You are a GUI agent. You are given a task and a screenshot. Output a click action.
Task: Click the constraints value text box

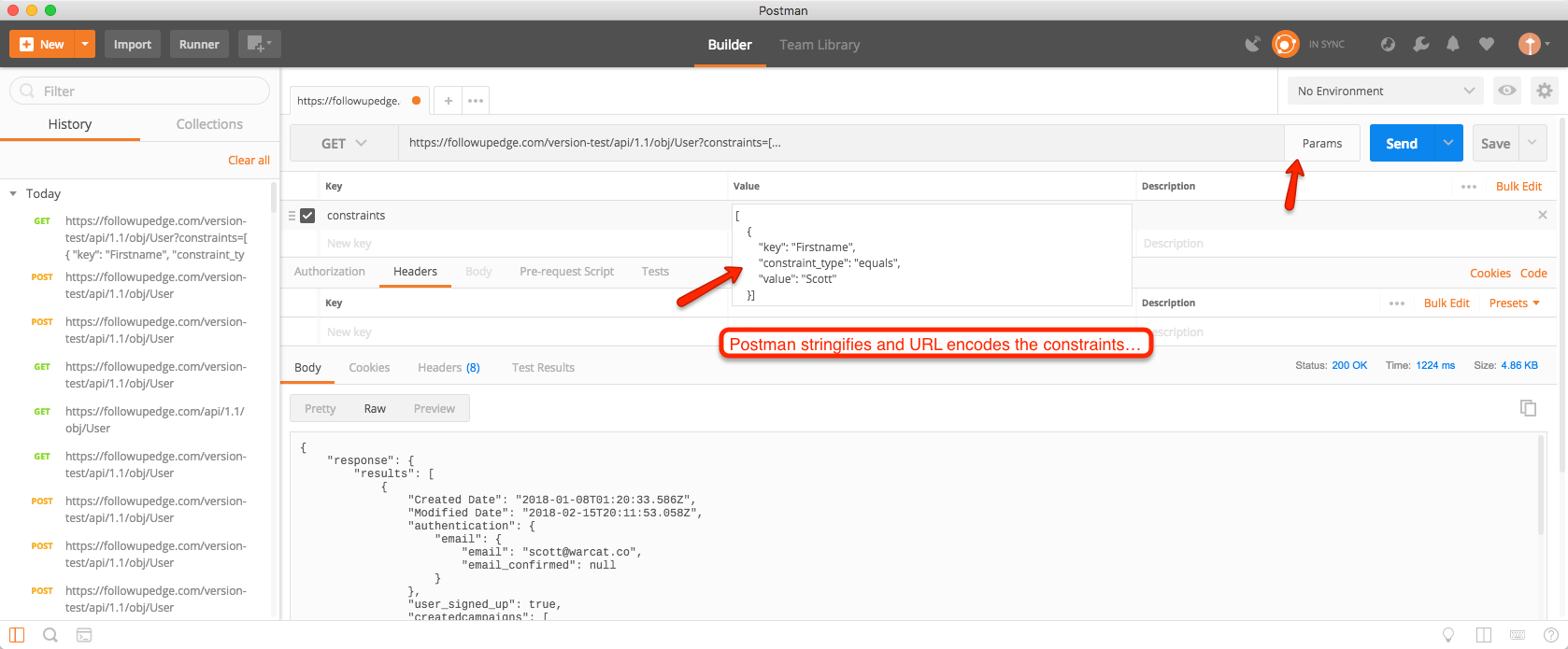pyautogui.click(x=932, y=255)
